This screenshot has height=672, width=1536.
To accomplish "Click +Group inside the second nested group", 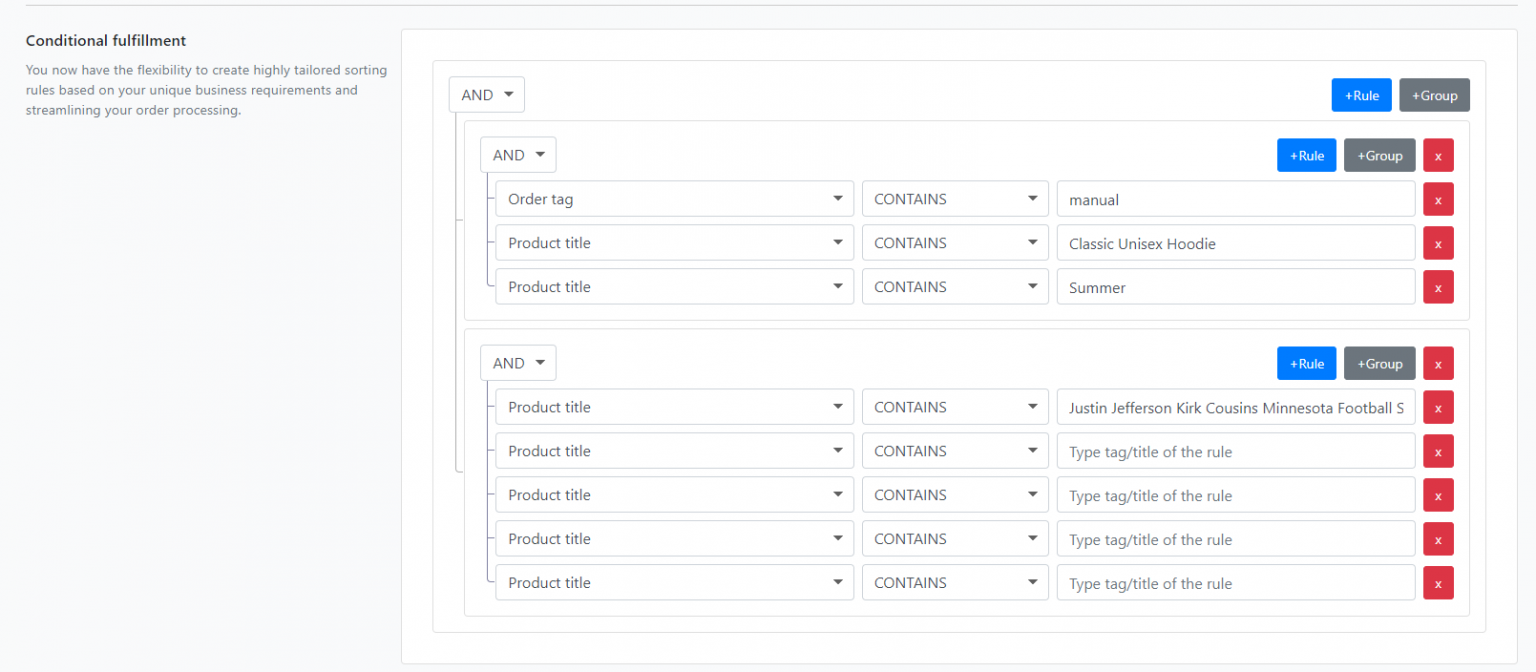I will tap(1379, 363).
